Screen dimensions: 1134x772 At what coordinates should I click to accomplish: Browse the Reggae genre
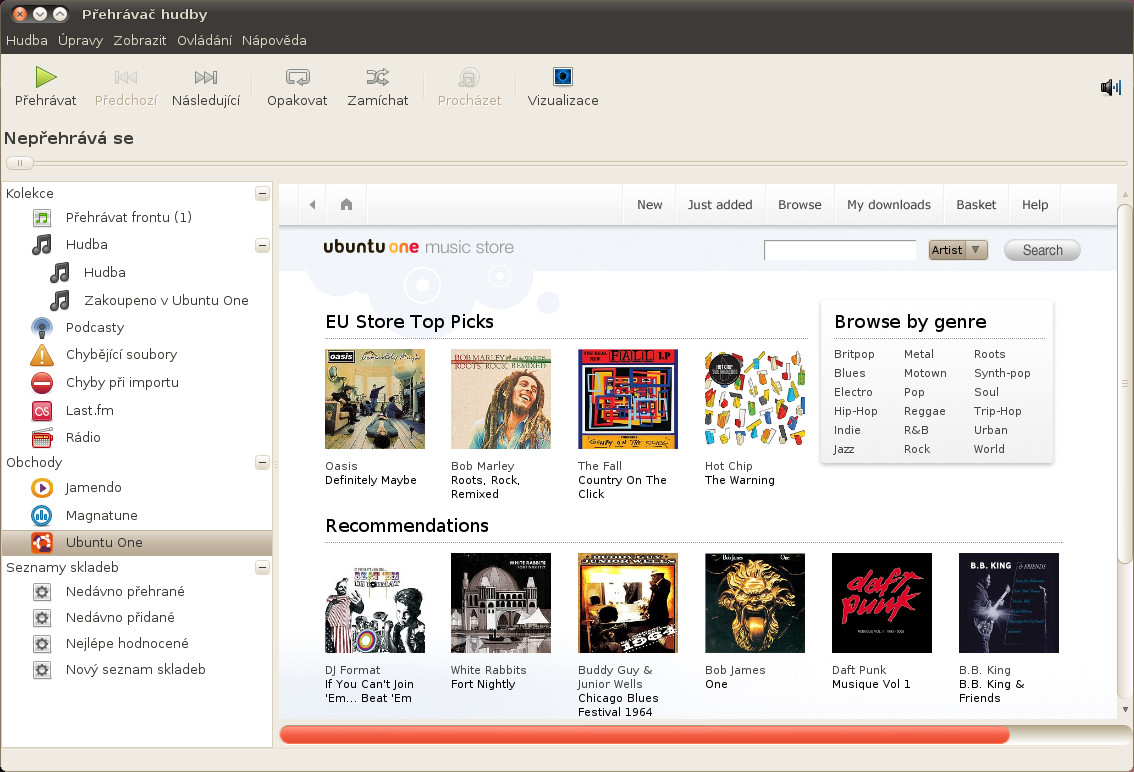(924, 411)
